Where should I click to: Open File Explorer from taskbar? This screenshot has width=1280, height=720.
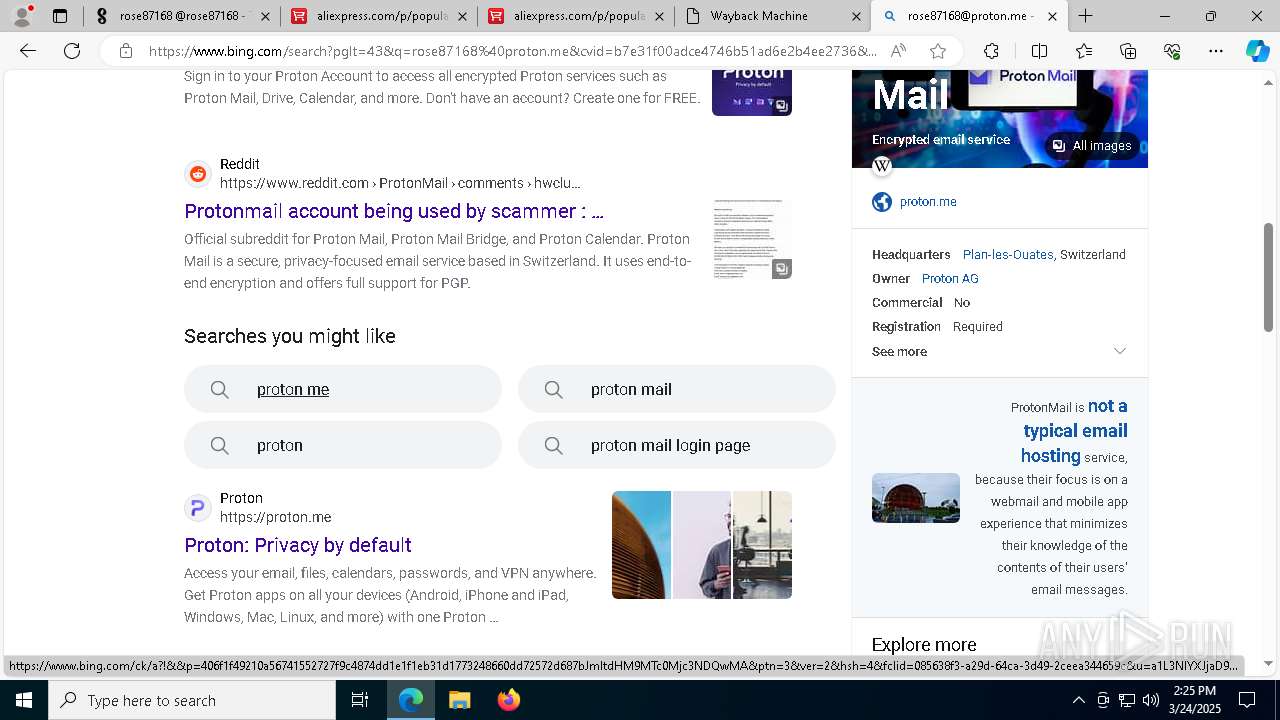(x=459, y=700)
